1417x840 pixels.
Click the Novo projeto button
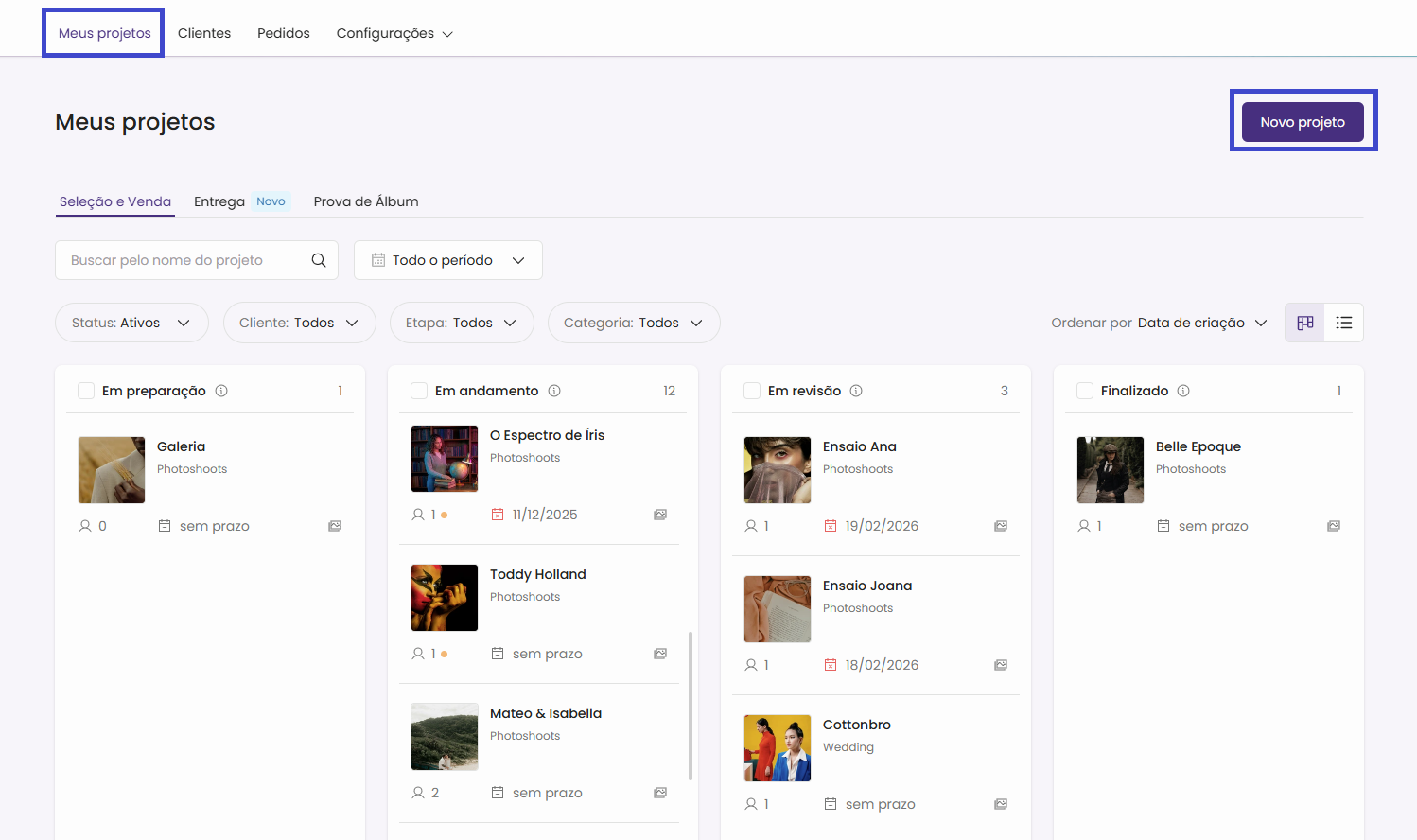click(1302, 122)
